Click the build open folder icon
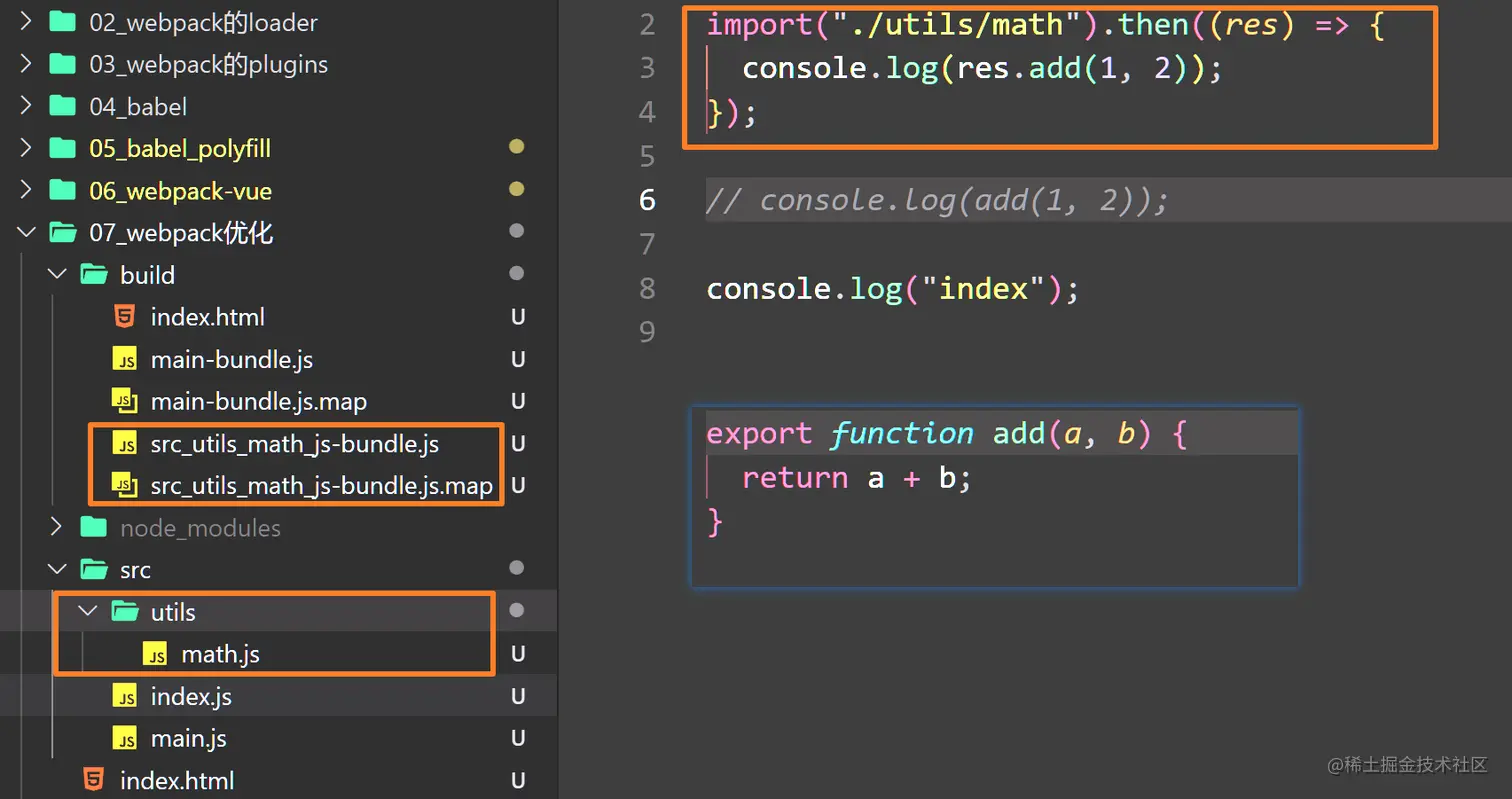Viewport: 1512px width, 799px height. (94, 275)
